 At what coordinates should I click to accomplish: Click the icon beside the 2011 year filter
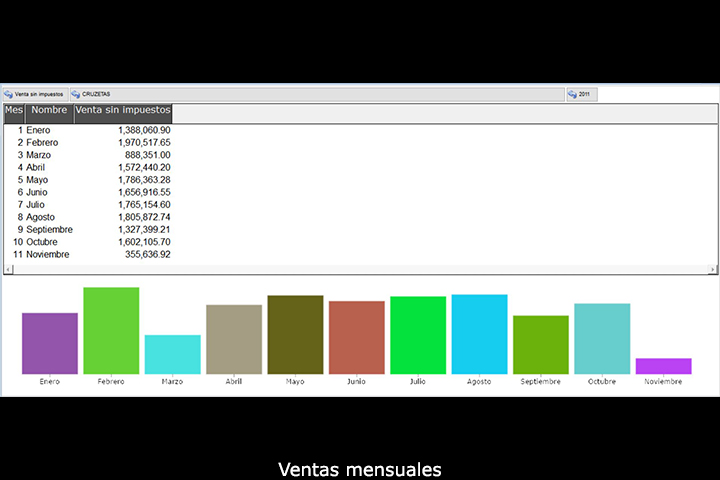click(572, 94)
